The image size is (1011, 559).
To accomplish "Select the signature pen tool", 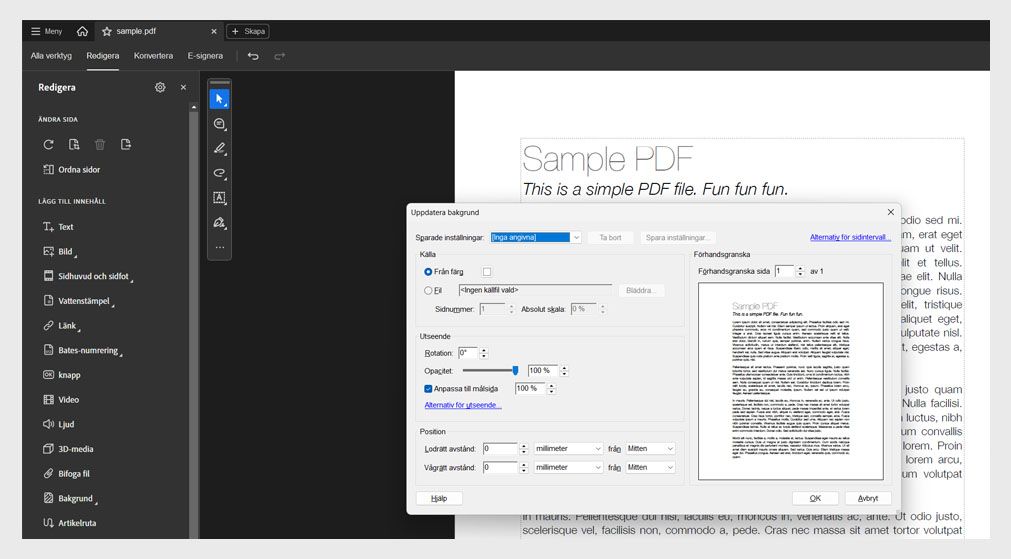I will pos(219,222).
